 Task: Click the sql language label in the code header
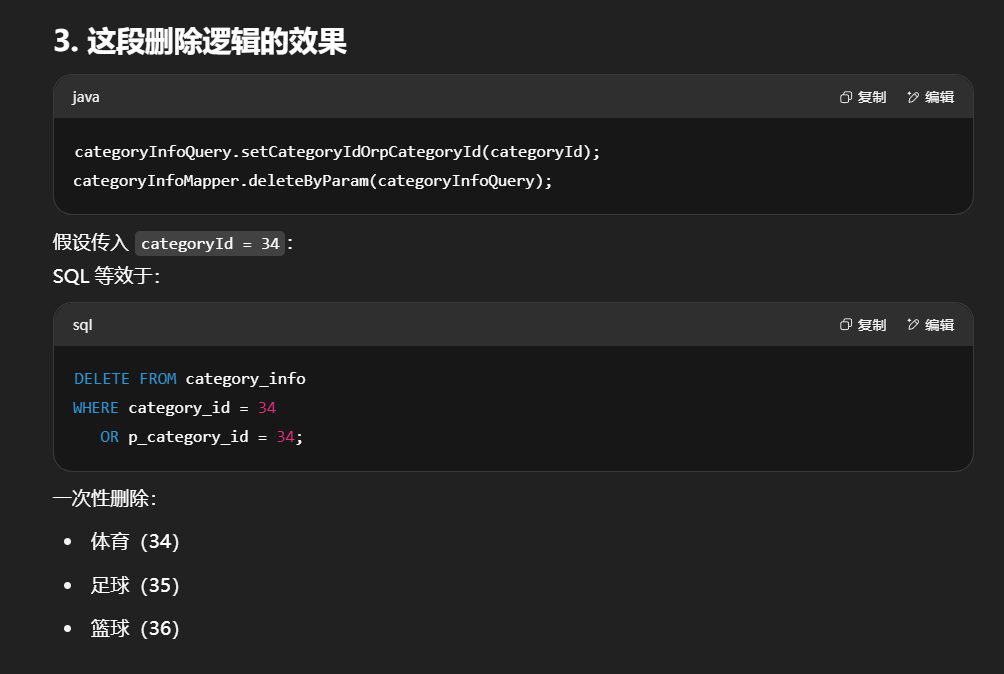click(x=83, y=325)
